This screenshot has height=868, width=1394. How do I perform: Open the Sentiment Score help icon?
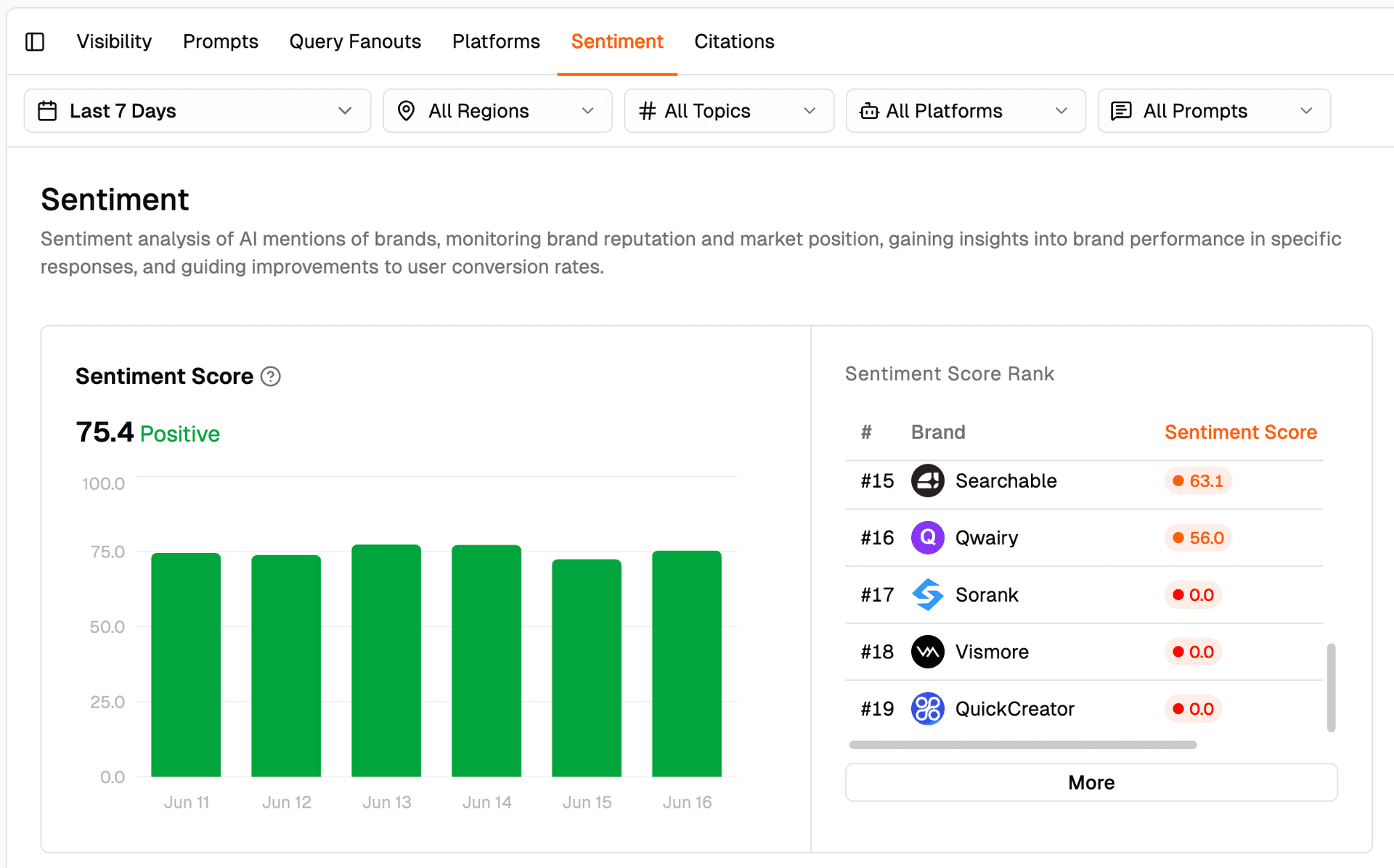click(271, 377)
